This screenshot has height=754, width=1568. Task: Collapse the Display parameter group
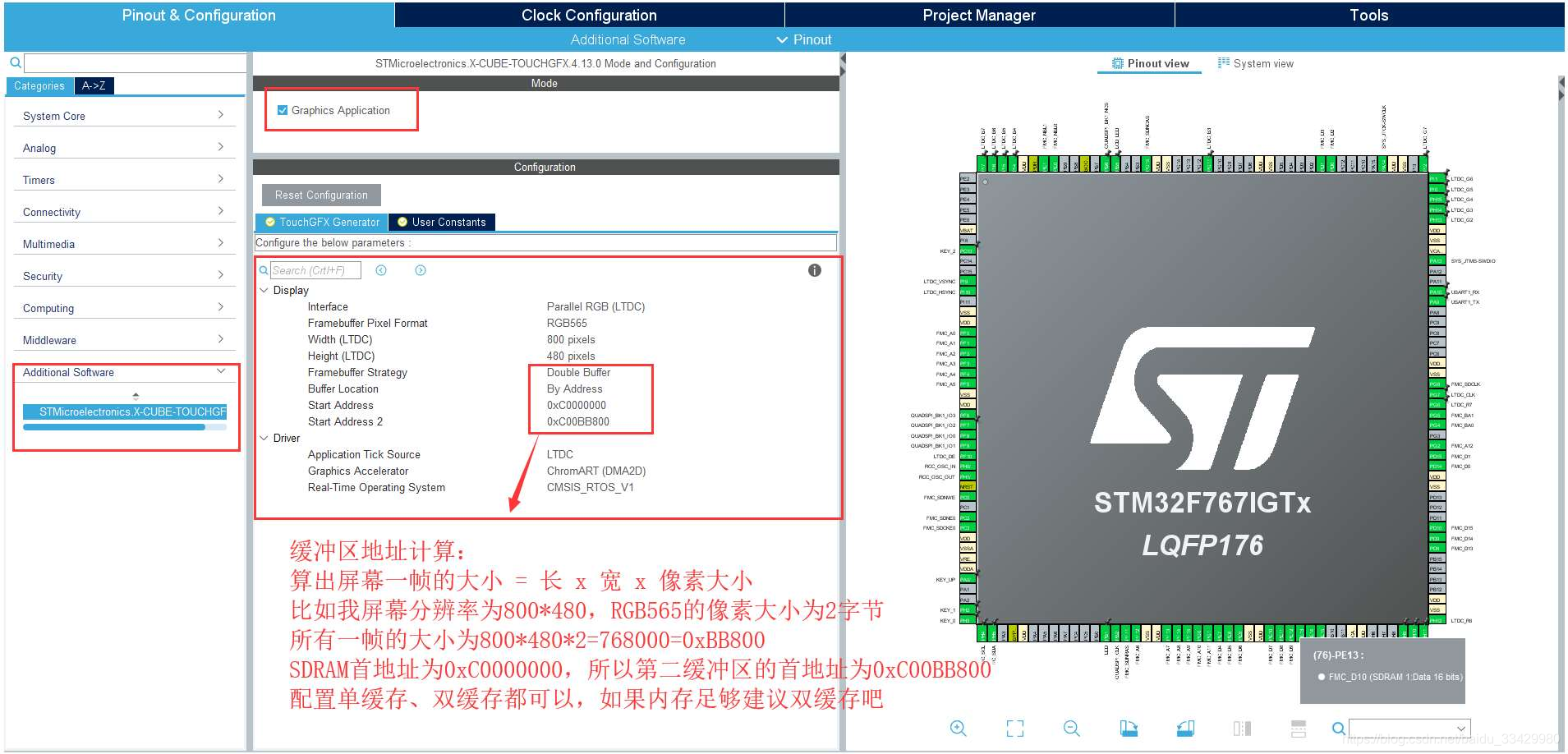click(264, 290)
